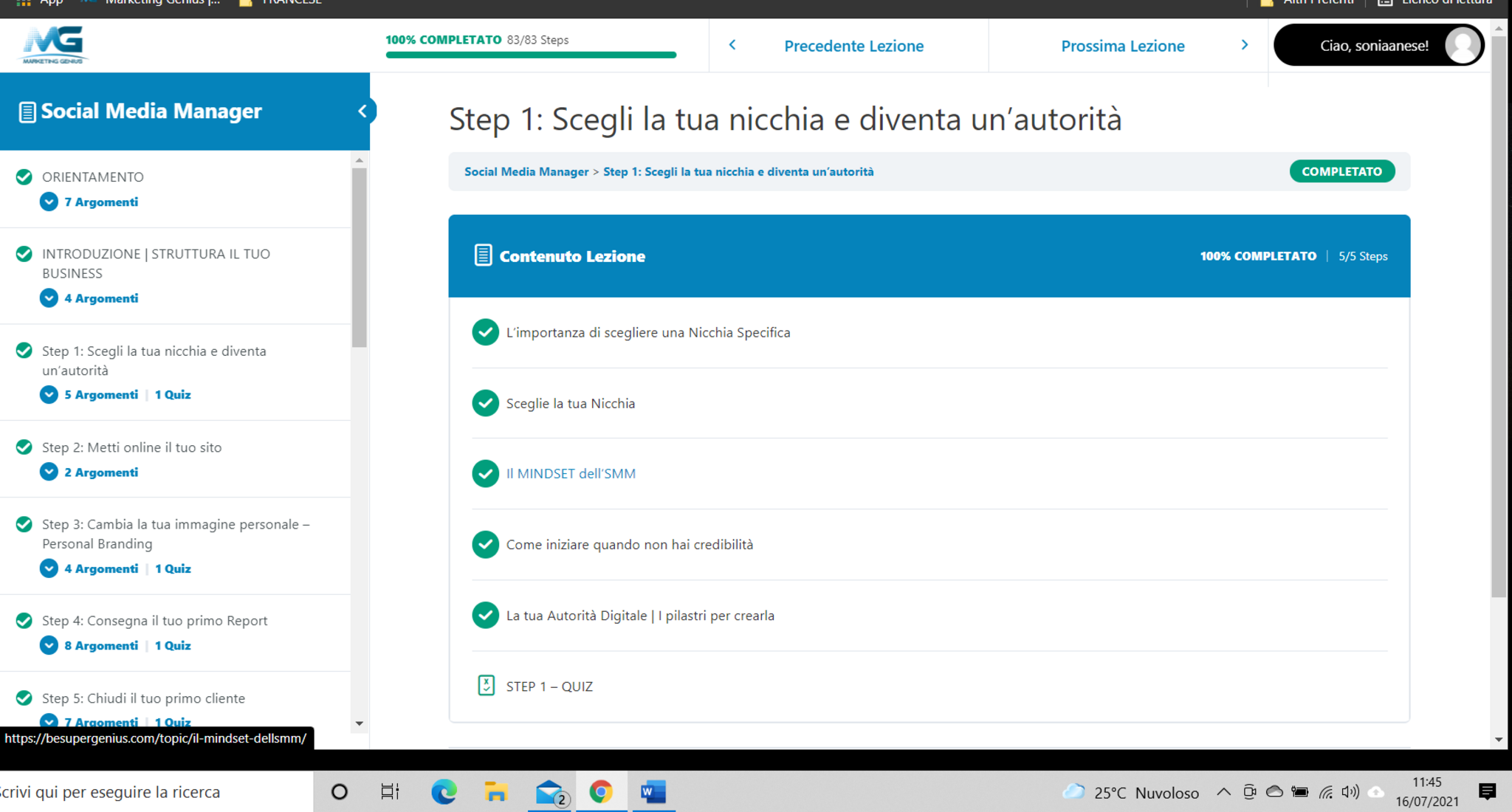
Task: Click the green course progress bar
Action: pyautogui.click(x=530, y=55)
